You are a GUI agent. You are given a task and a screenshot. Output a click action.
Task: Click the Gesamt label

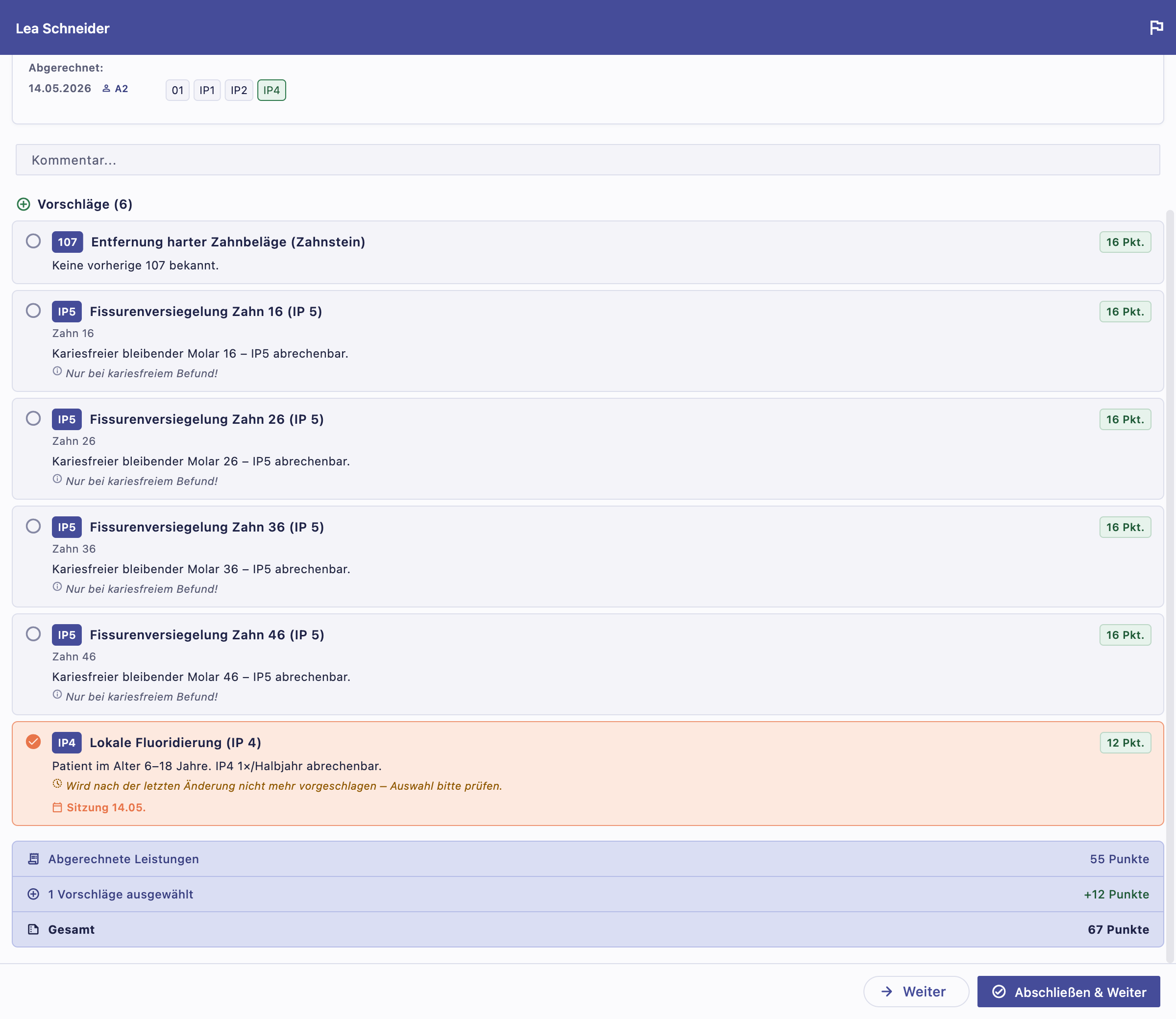click(72, 930)
